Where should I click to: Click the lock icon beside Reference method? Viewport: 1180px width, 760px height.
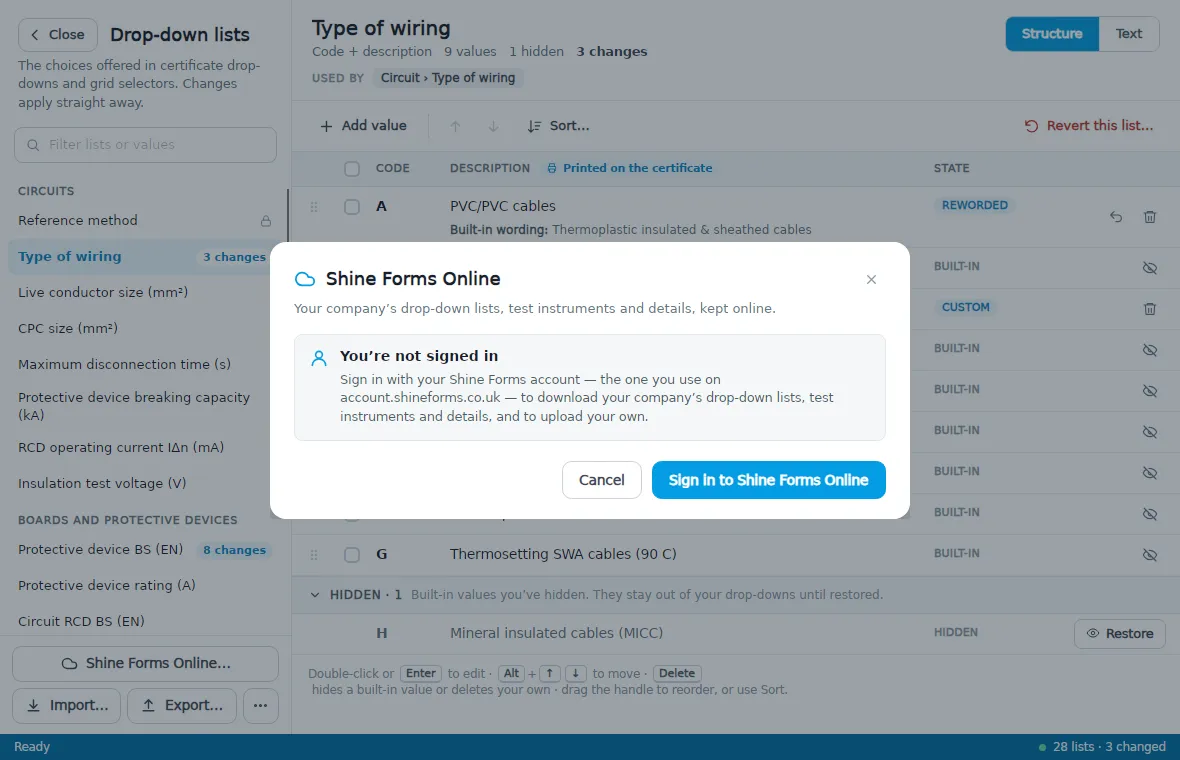[266, 221]
